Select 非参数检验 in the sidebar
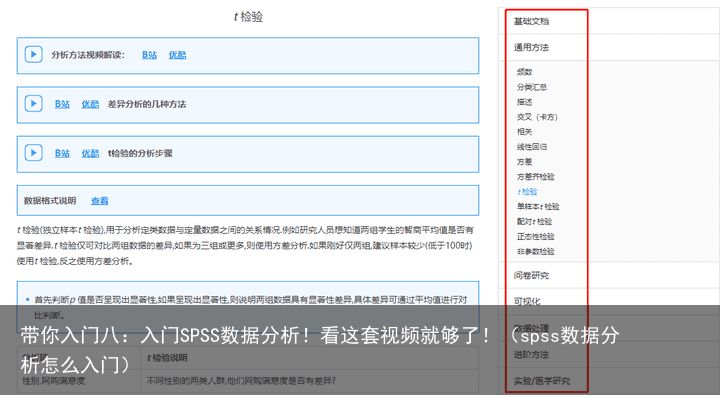 pyautogui.click(x=535, y=251)
